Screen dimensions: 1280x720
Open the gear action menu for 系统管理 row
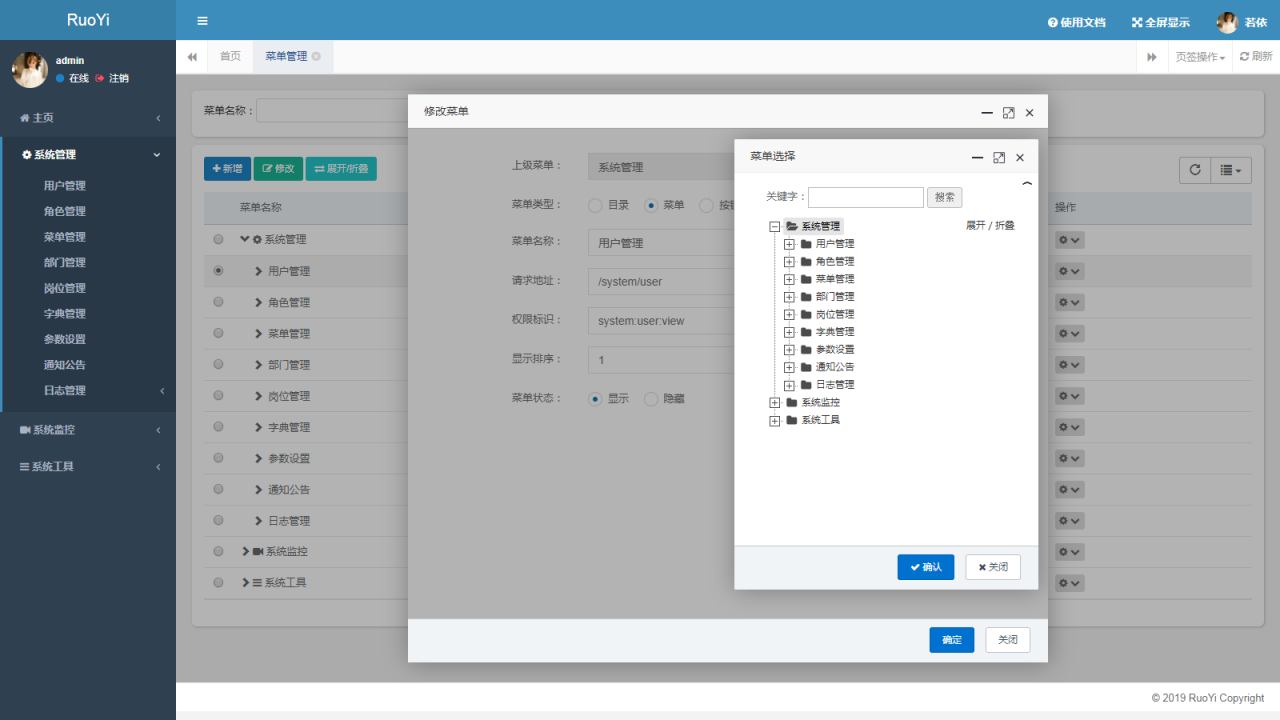tap(1070, 240)
